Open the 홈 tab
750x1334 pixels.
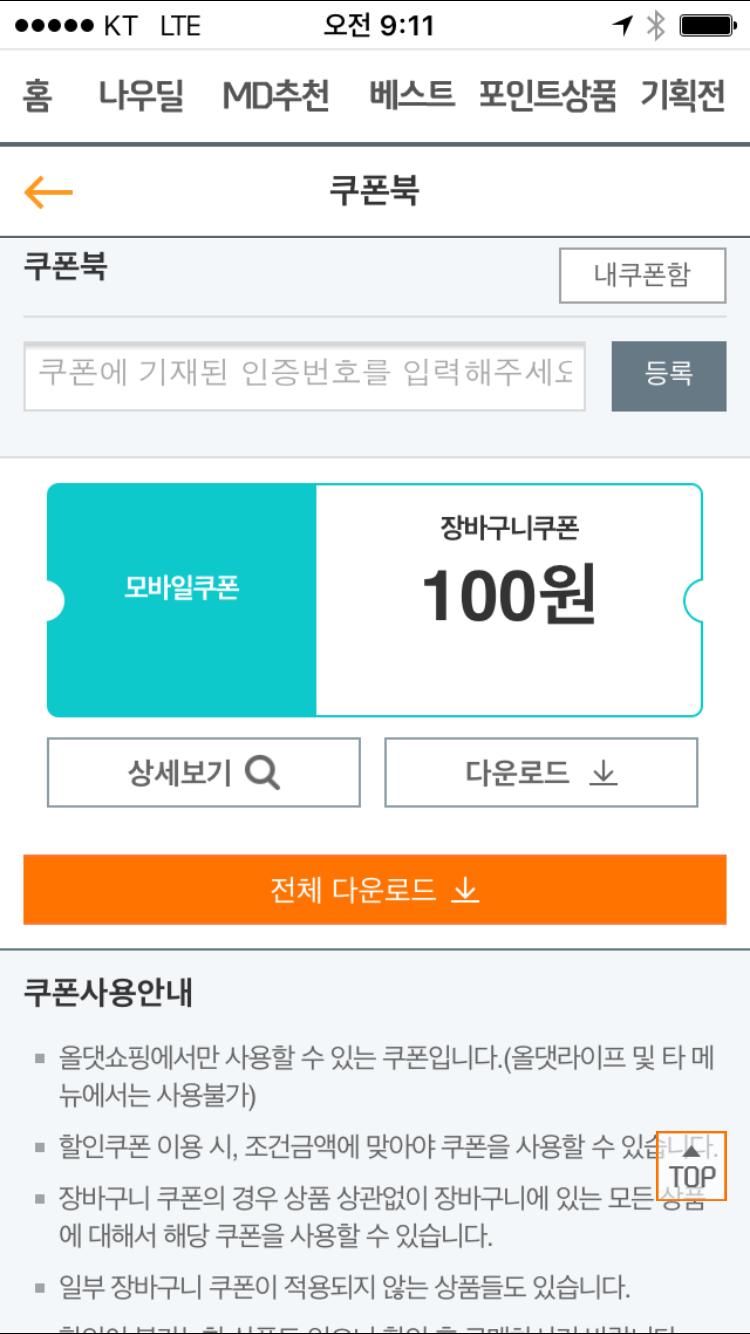click(x=37, y=96)
